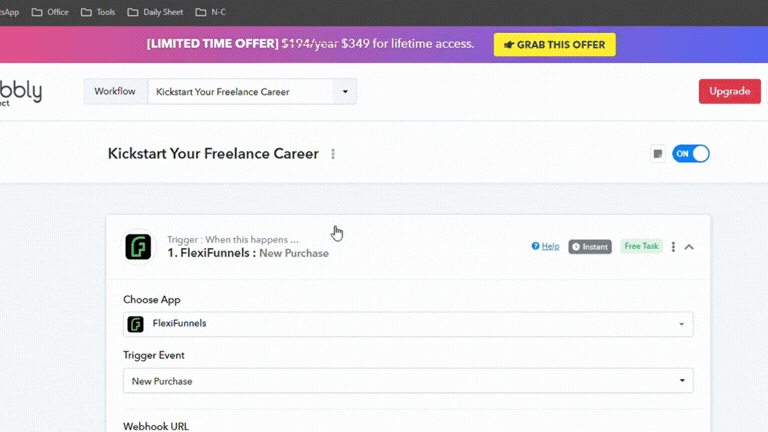Click the FlexiFunnels icon in Choose App
This screenshot has height=432, width=768.
click(x=136, y=324)
